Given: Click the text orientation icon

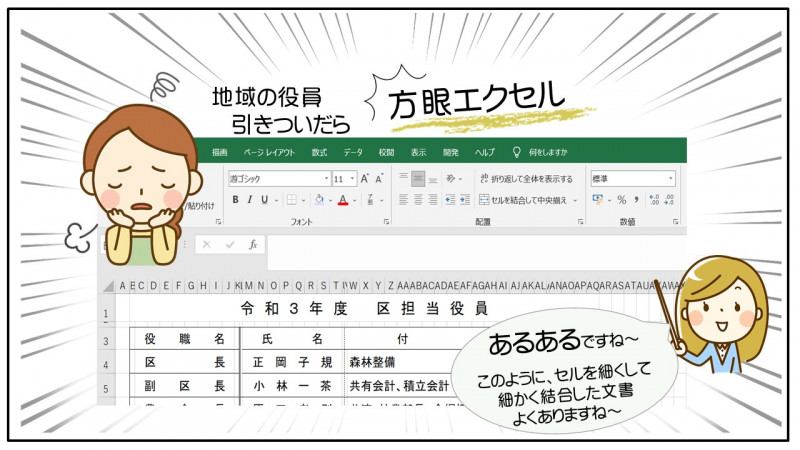Looking at the screenshot, I should pyautogui.click(x=451, y=178).
